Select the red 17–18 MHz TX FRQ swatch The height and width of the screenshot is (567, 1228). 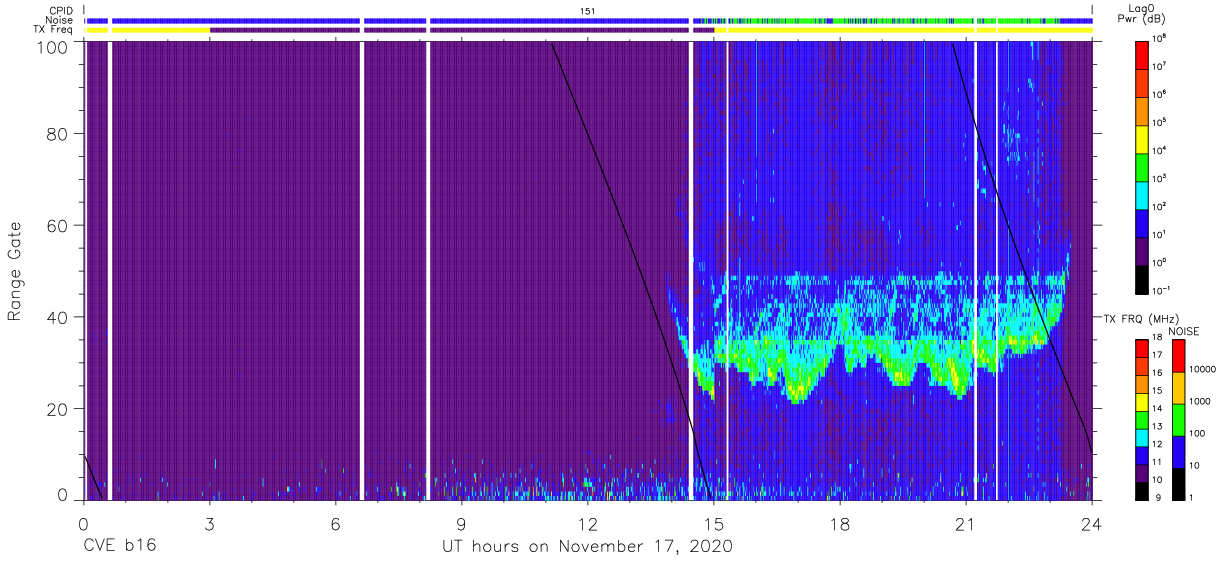coord(1144,348)
